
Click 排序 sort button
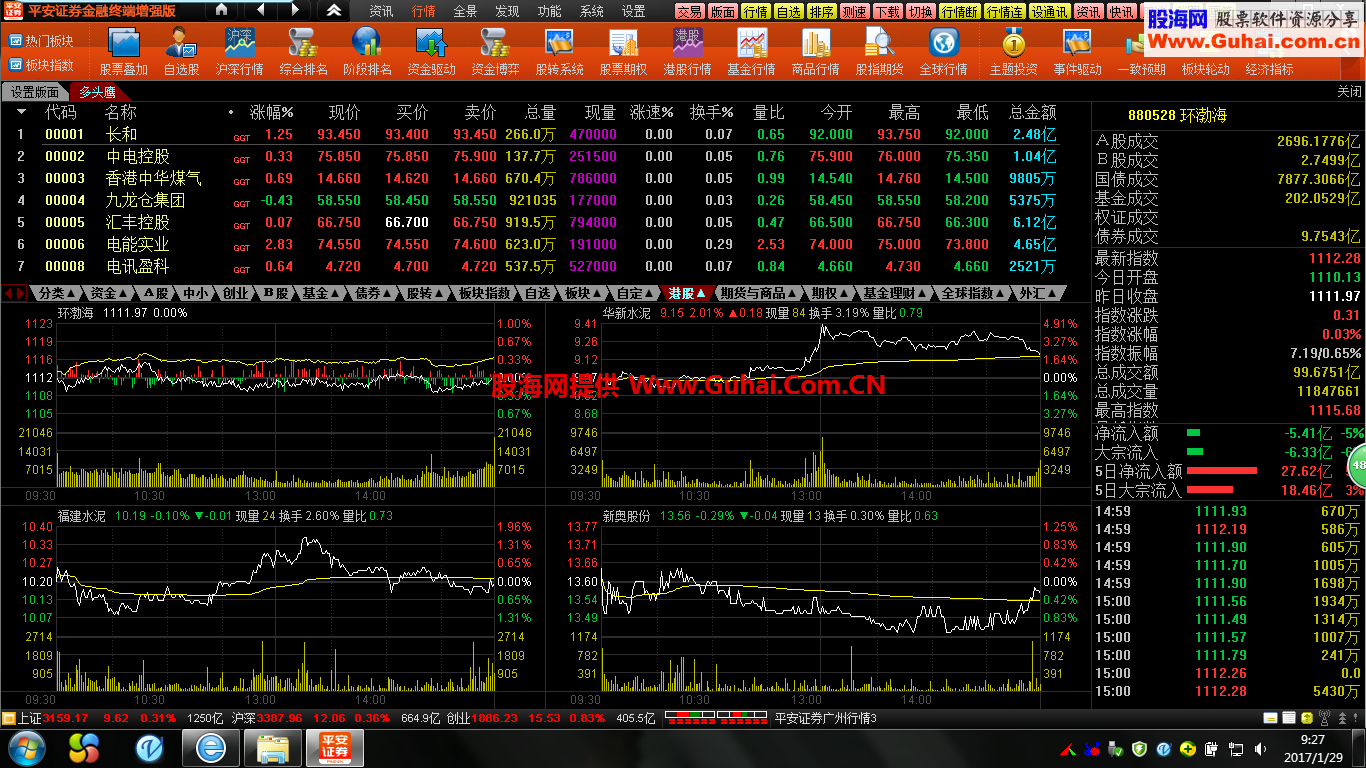click(822, 12)
